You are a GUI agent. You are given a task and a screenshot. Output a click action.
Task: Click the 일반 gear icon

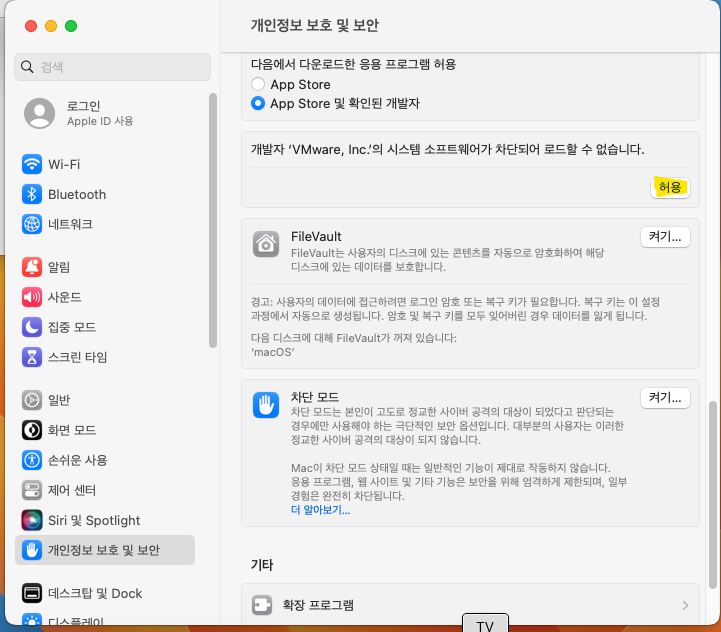(32, 400)
